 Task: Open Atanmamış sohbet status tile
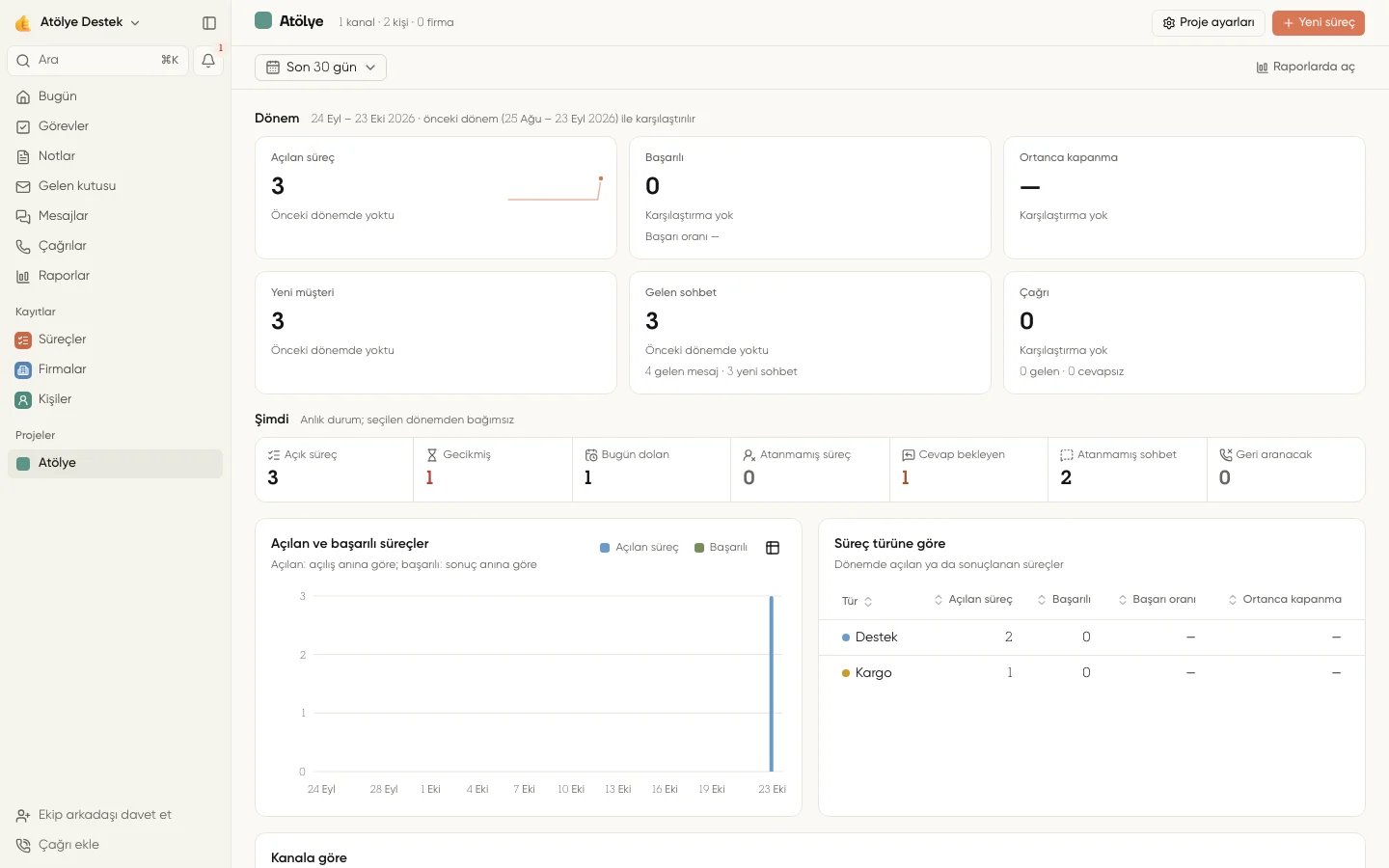coord(1128,470)
